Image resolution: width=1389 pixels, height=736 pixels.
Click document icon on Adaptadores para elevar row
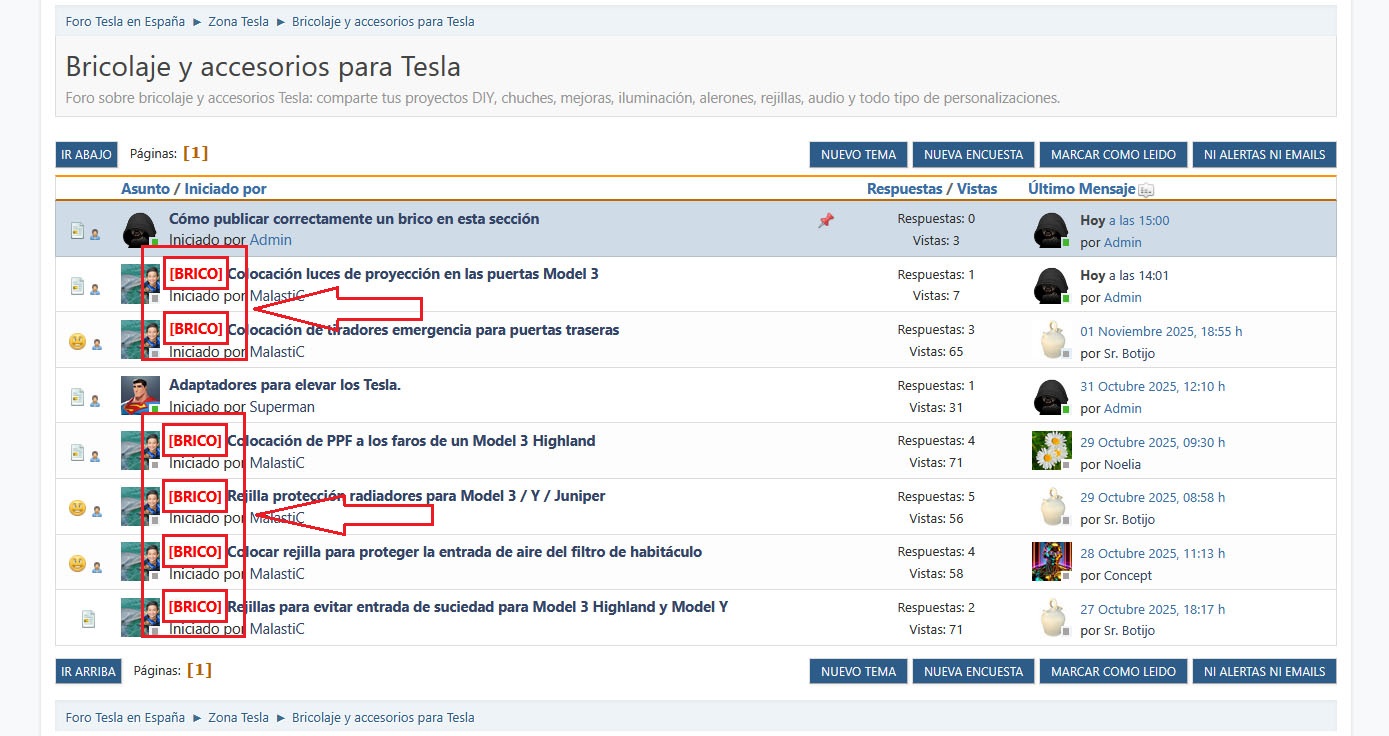click(77, 397)
